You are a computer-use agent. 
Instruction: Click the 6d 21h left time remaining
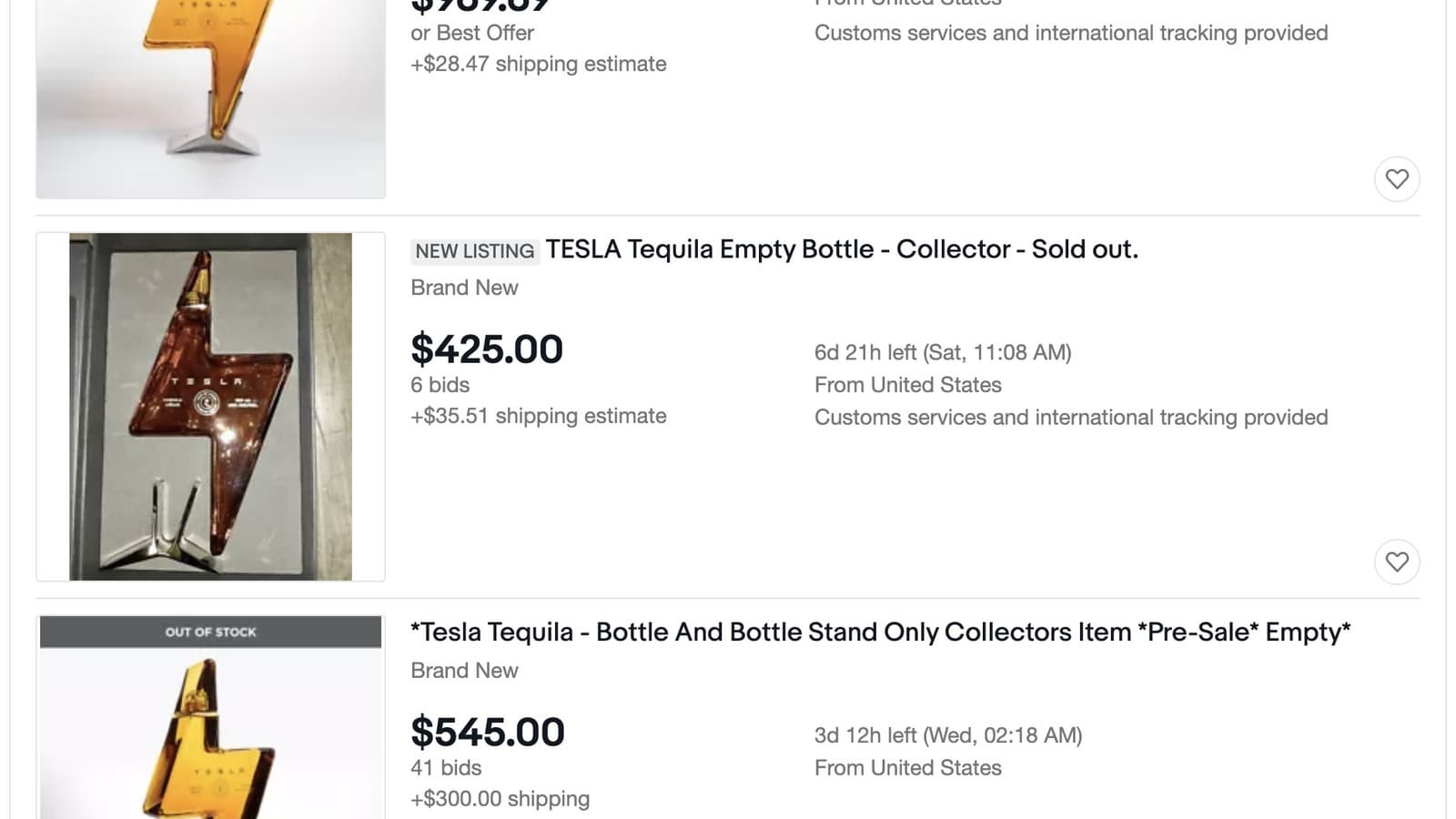(x=943, y=352)
